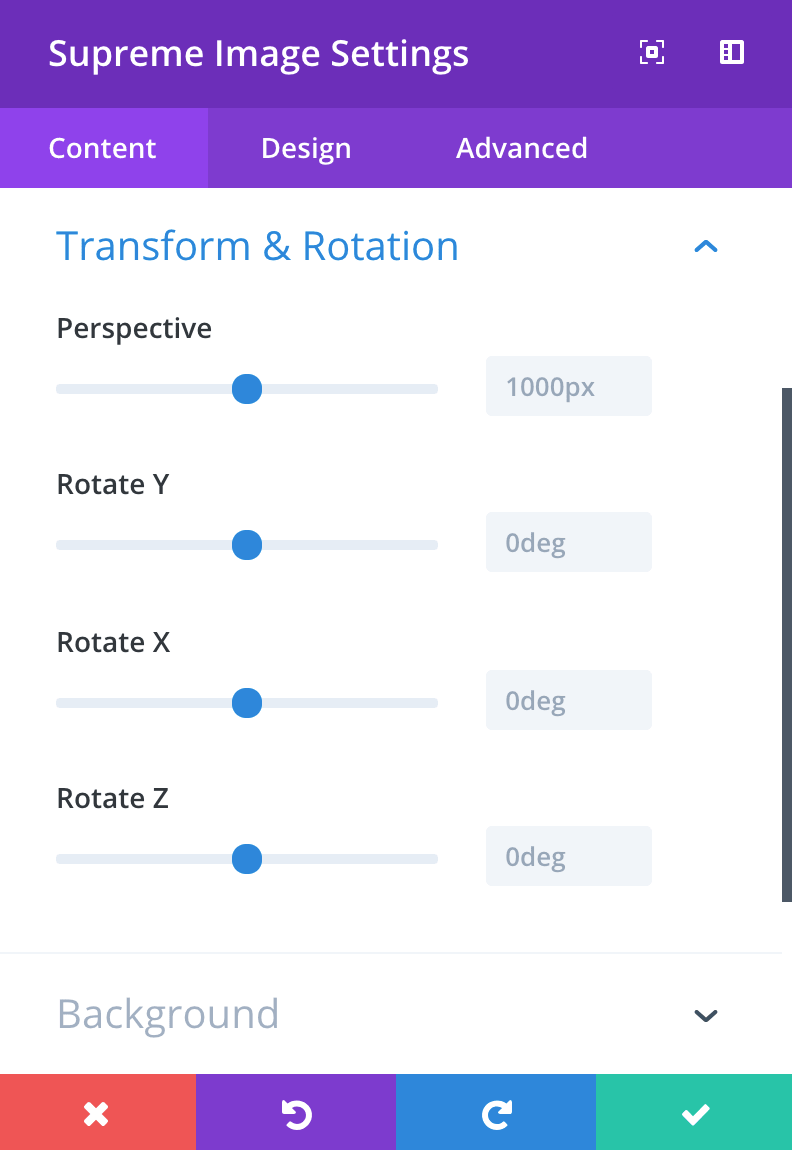The image size is (792, 1150).
Task: Click the Rotate X slider handle
Action: pyautogui.click(x=247, y=703)
